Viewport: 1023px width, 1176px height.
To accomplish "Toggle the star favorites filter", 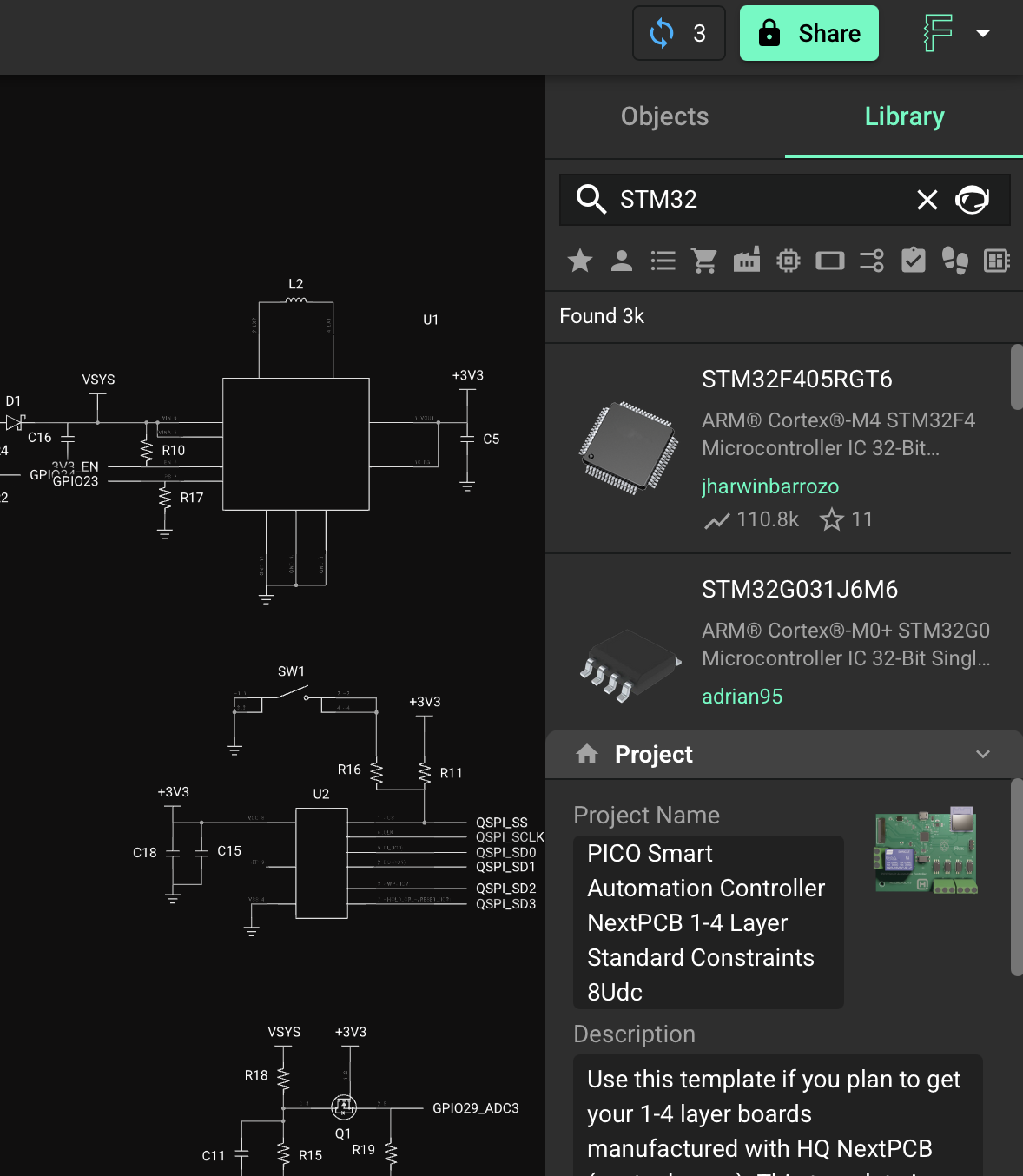I will 580,261.
